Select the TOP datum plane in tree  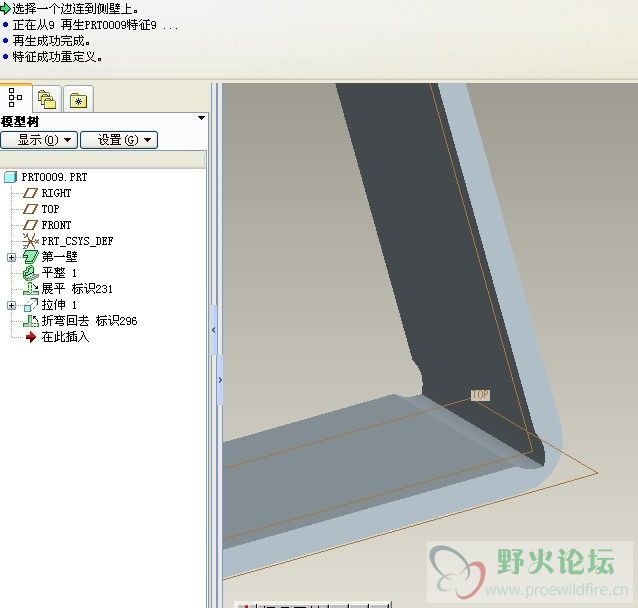(x=50, y=209)
